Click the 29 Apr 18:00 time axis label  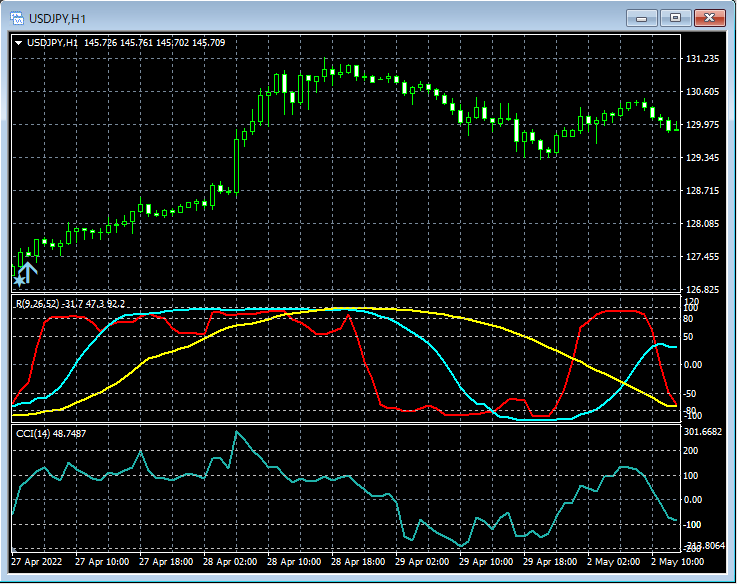[x=550, y=561]
